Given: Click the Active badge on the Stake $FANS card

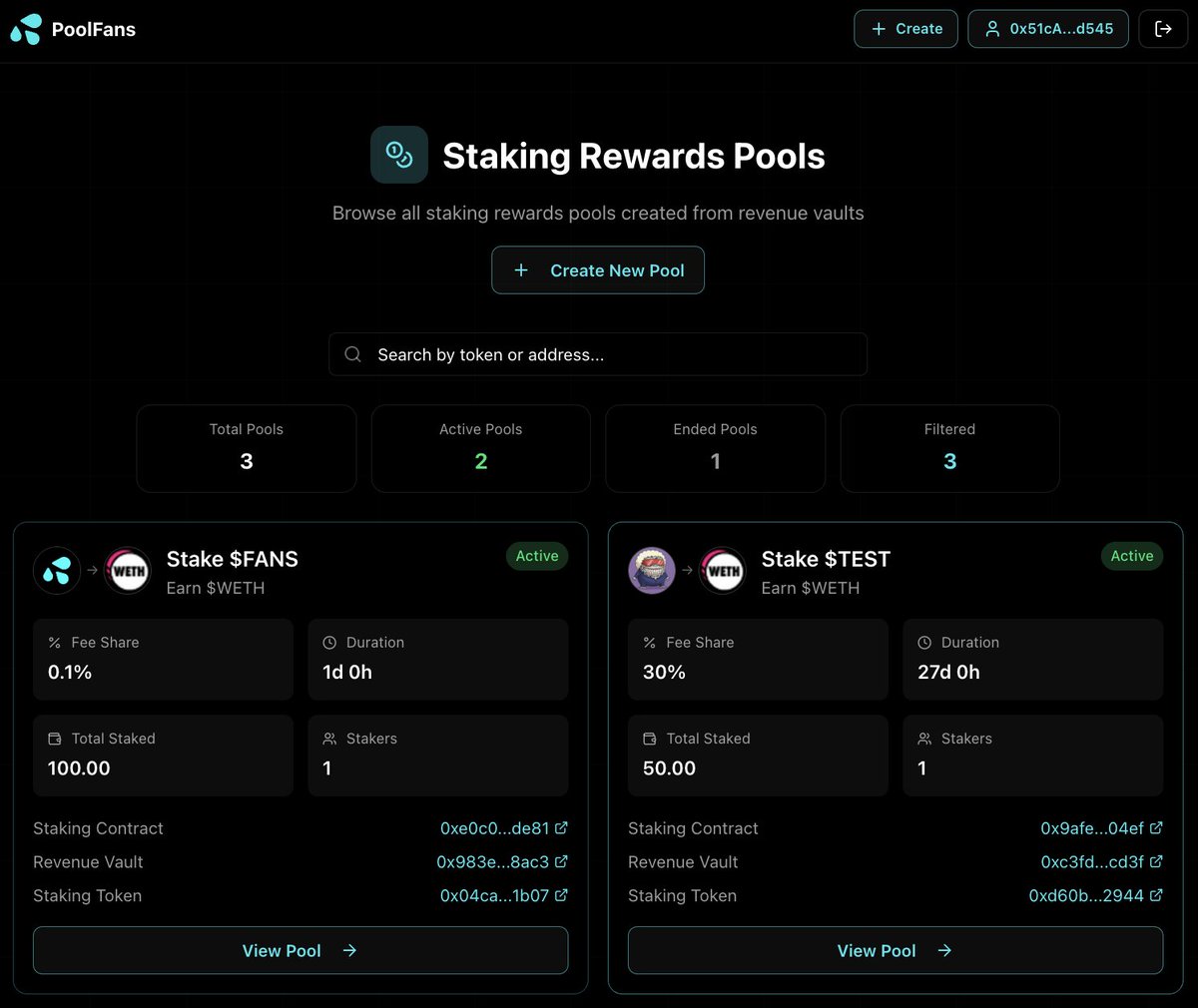Looking at the screenshot, I should [x=537, y=556].
